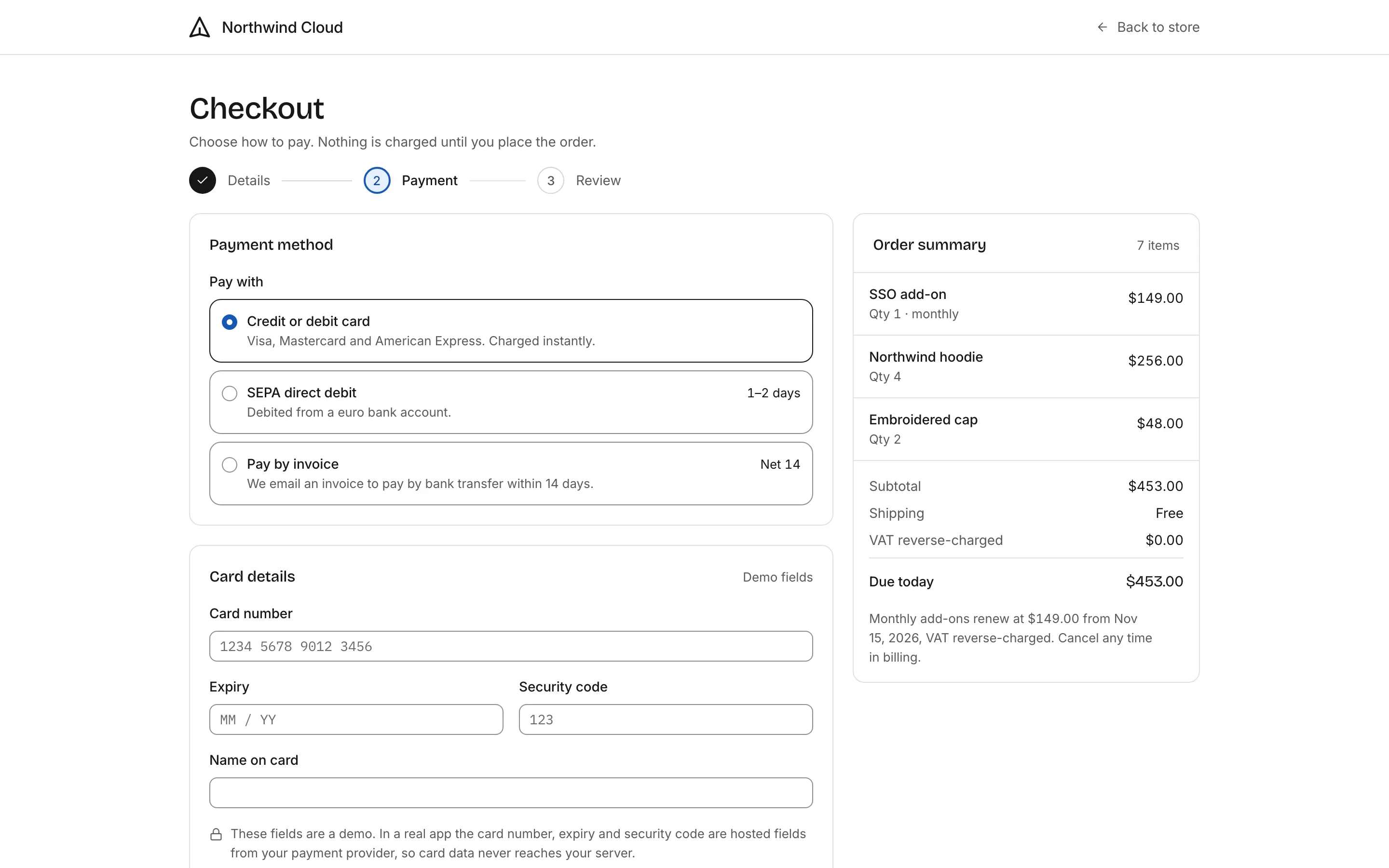
Task: Click the VAT reverse-charged $0.00 value
Action: (x=1164, y=540)
